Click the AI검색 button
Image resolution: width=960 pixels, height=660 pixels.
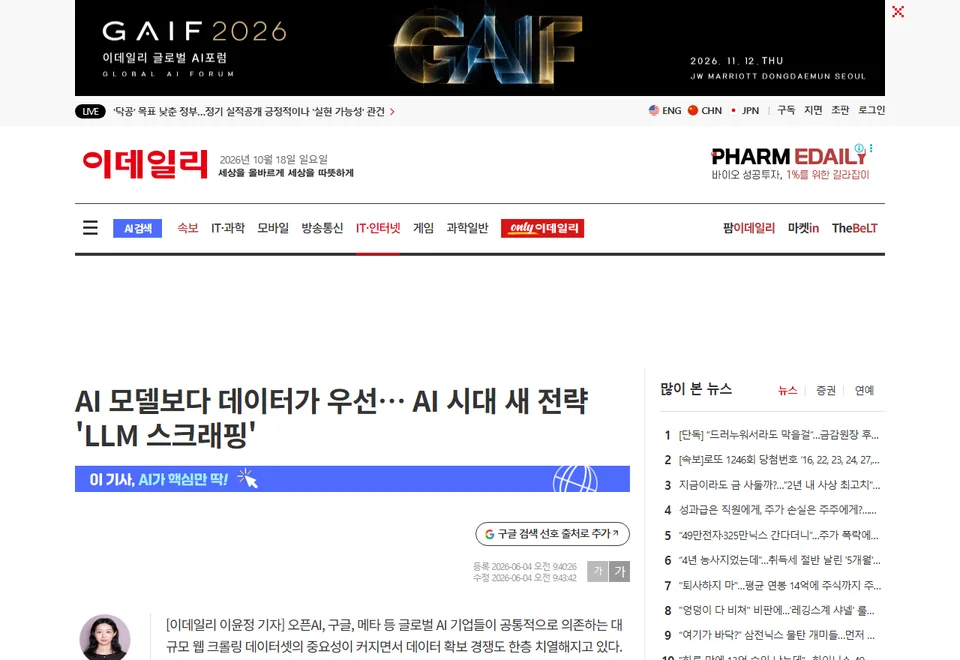[138, 228]
